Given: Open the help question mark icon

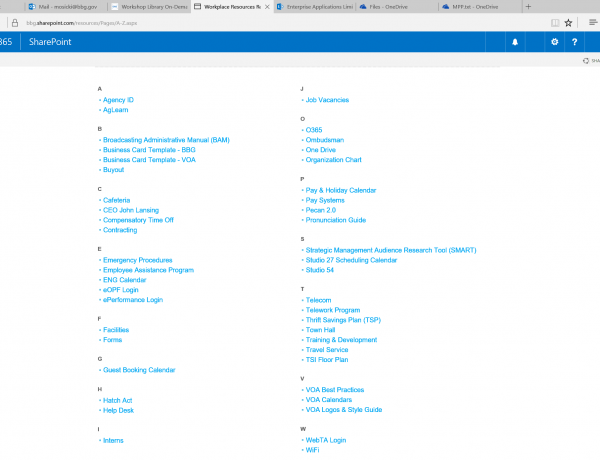Looking at the screenshot, I should coord(574,42).
